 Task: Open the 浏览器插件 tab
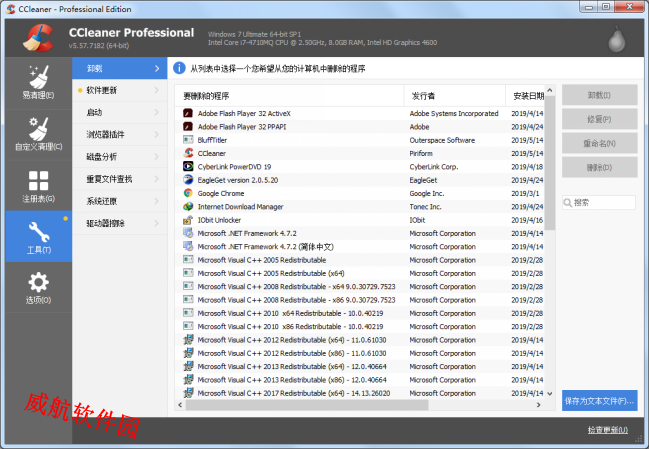[x=120, y=134]
